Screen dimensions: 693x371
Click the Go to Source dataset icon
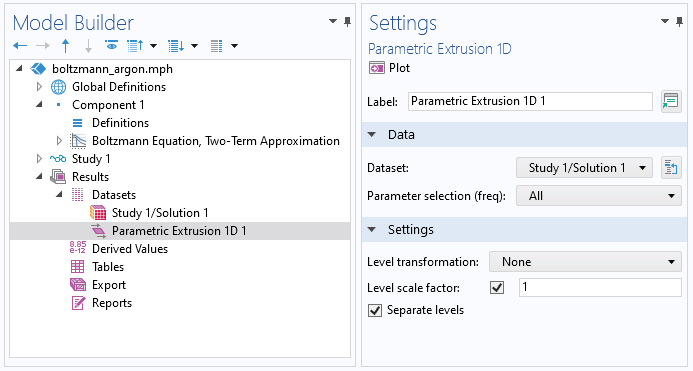671,168
